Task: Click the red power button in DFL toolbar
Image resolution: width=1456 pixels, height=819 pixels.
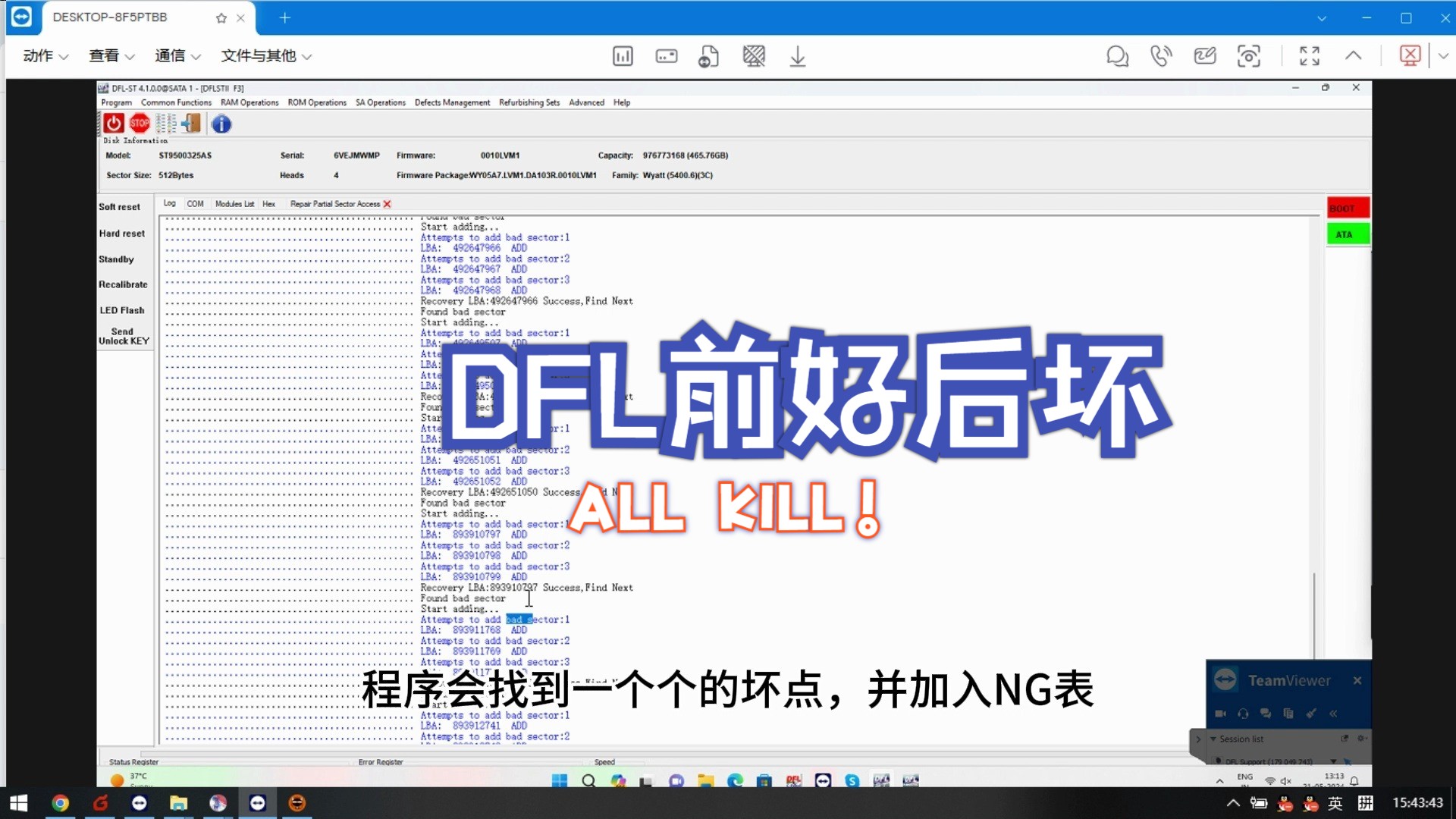Action: [x=114, y=123]
